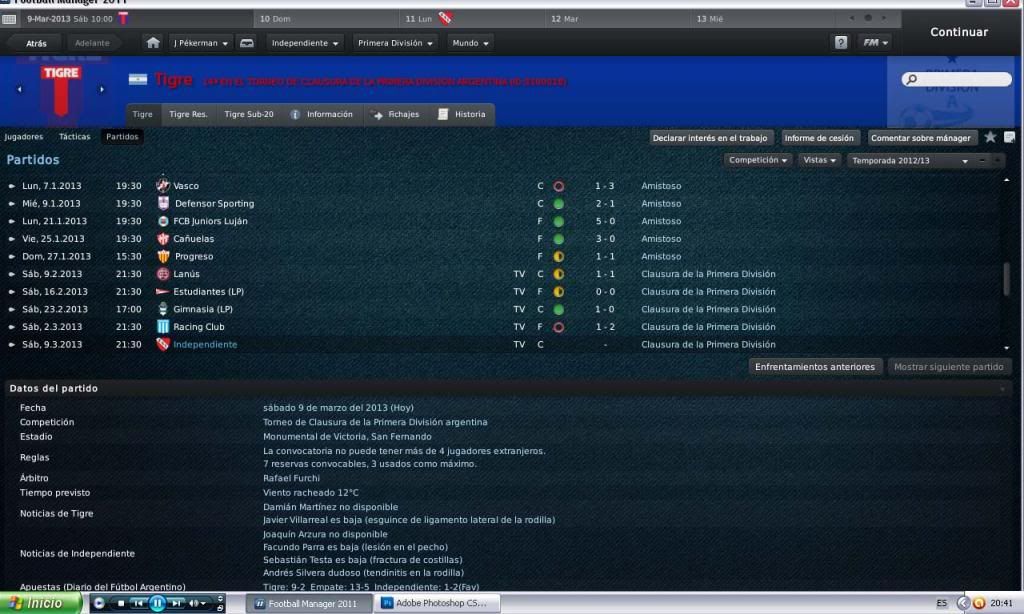Click the red loss indicator on the Vasco row
Screen dimensions: 1024x614
pyautogui.click(x=558, y=186)
